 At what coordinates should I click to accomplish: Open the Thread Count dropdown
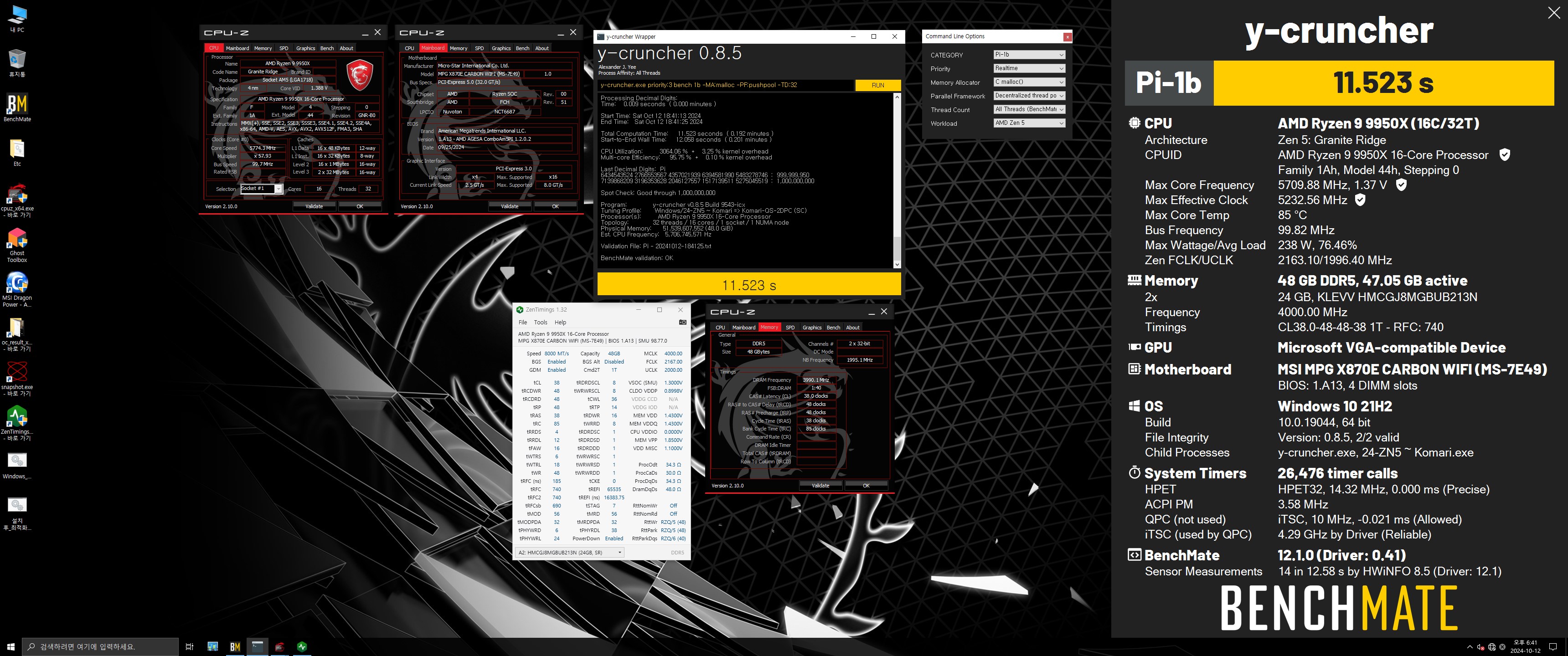coord(1029,109)
